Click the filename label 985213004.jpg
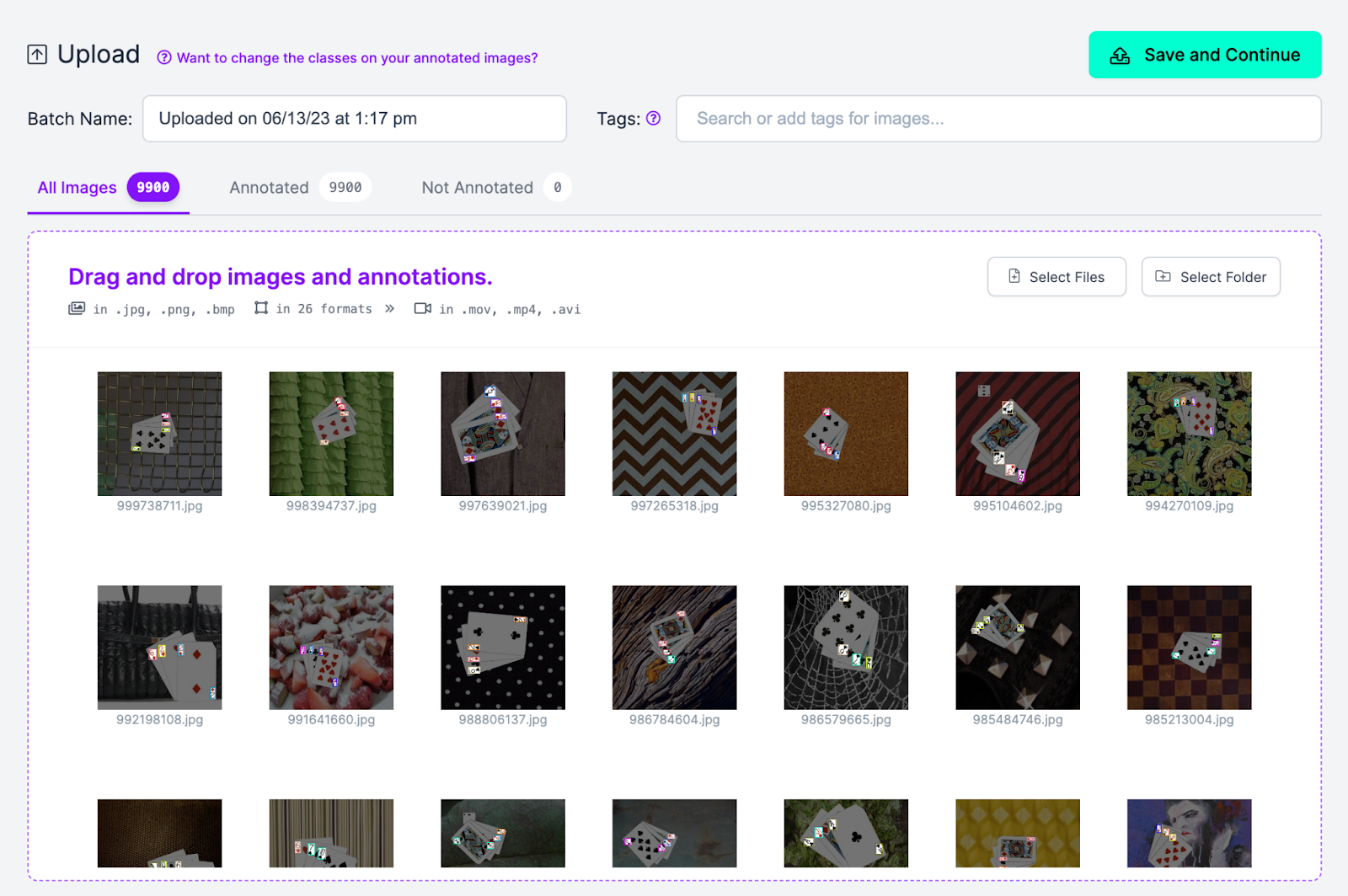This screenshot has height=896, width=1348. click(1190, 720)
